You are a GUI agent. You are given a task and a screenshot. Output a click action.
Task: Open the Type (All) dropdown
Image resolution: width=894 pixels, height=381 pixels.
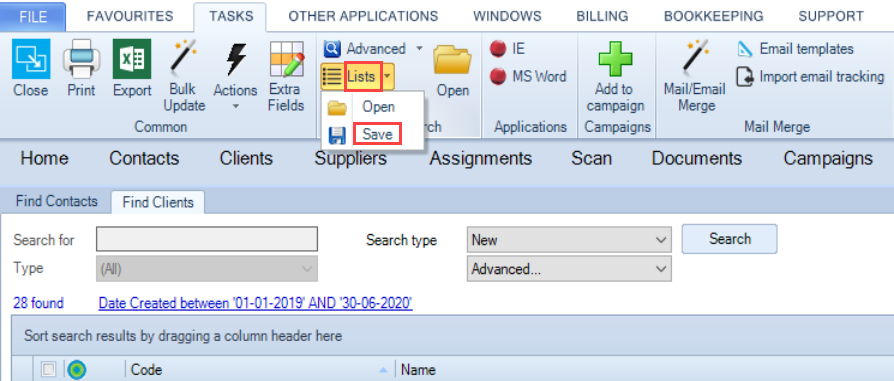coord(206,269)
